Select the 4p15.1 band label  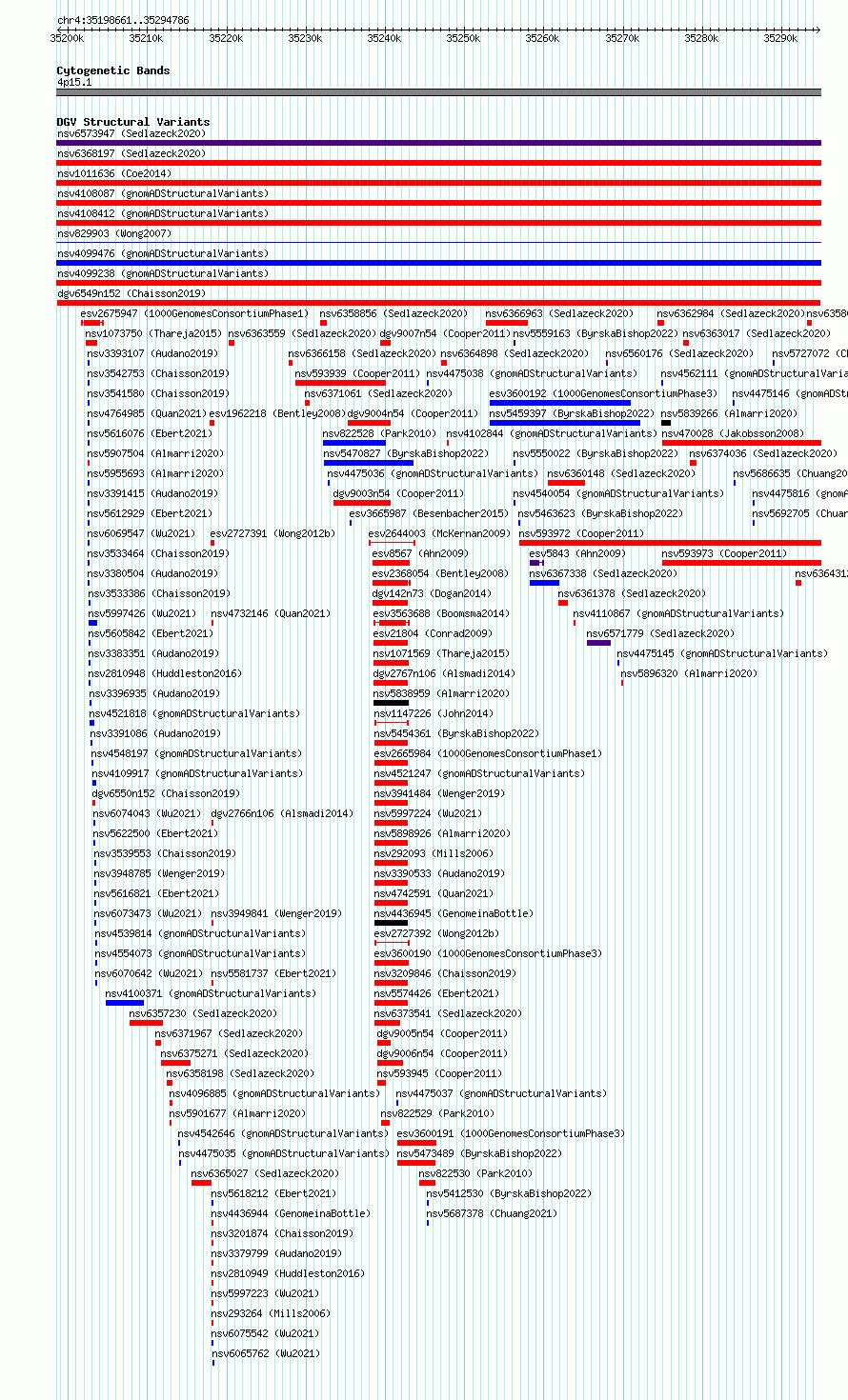pos(74,82)
